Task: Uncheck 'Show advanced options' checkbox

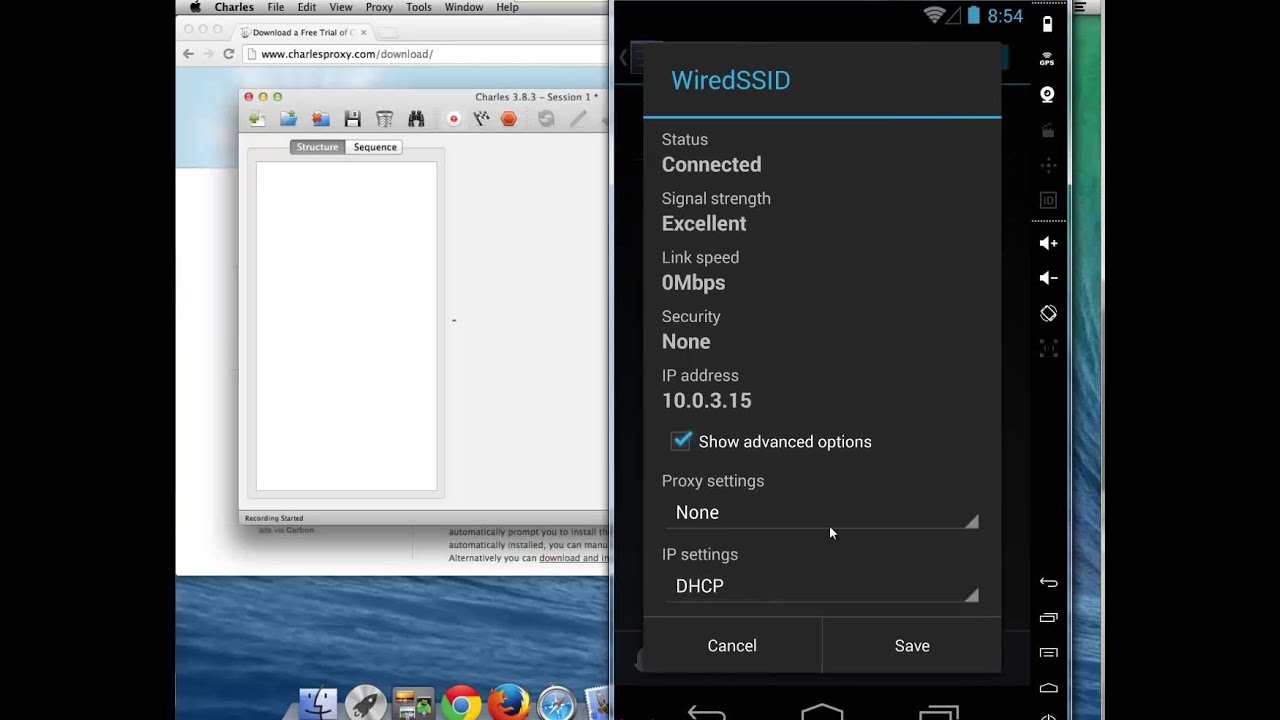Action: (681, 441)
